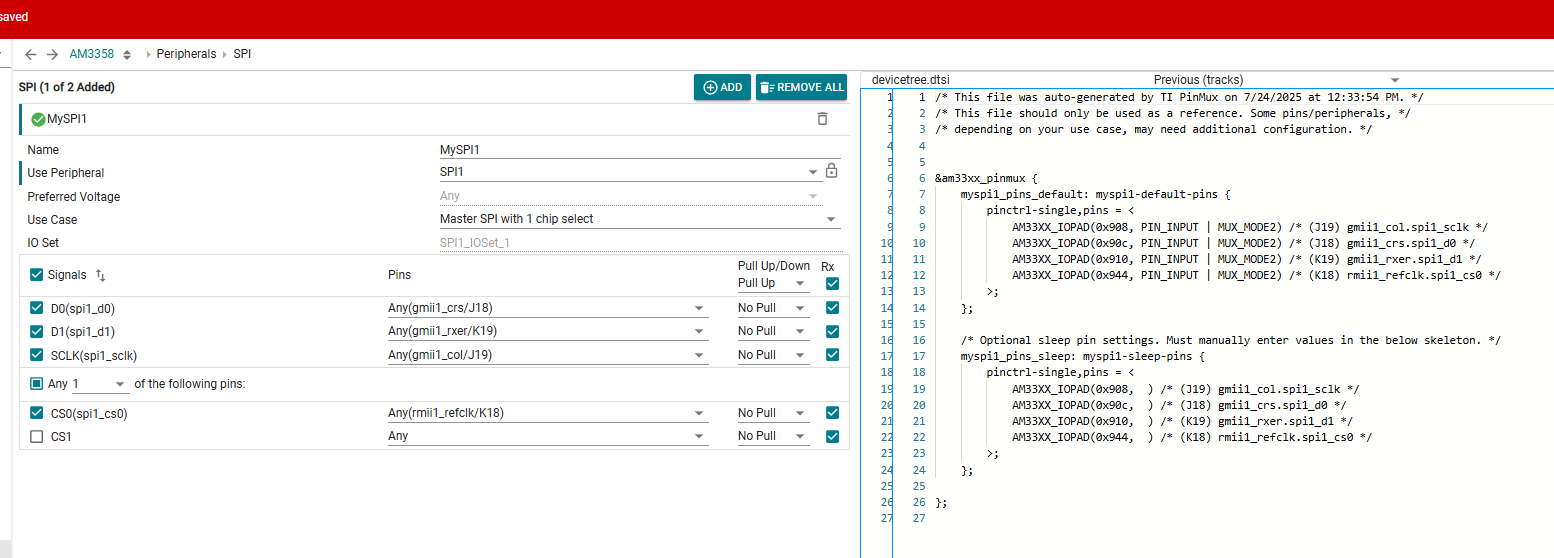
Task: Click the code line with AM33XX_IOPAD(0x944, PIN_INPUT
Action: pyautogui.click(x=1256, y=275)
